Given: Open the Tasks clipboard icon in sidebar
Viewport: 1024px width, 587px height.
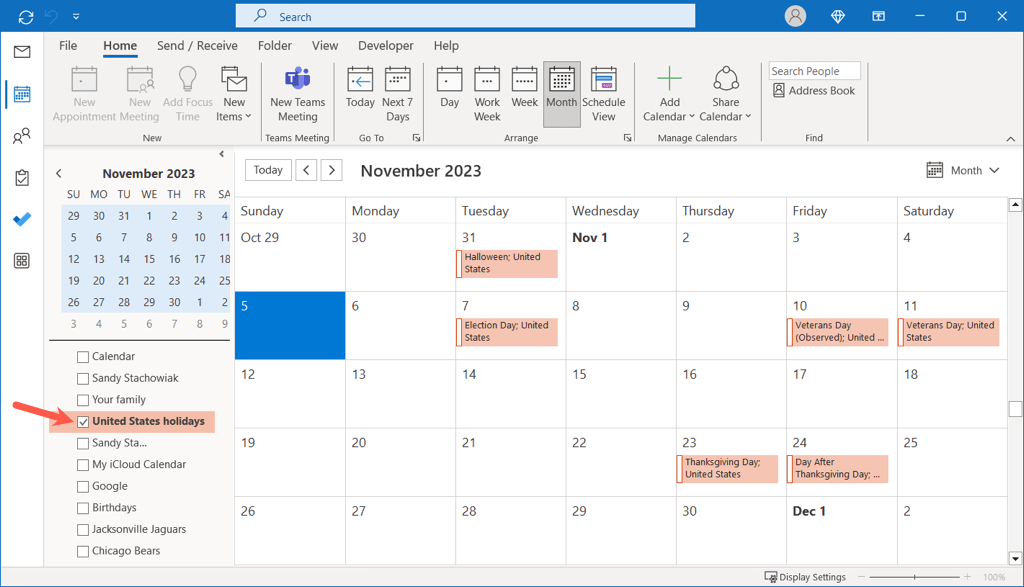Looking at the screenshot, I should point(22,178).
